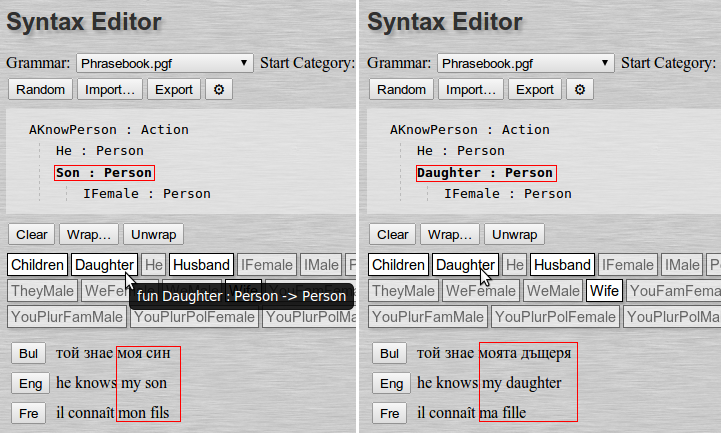Click the gear settings icon in left panel
The height and width of the screenshot is (433, 721).
[219, 89]
